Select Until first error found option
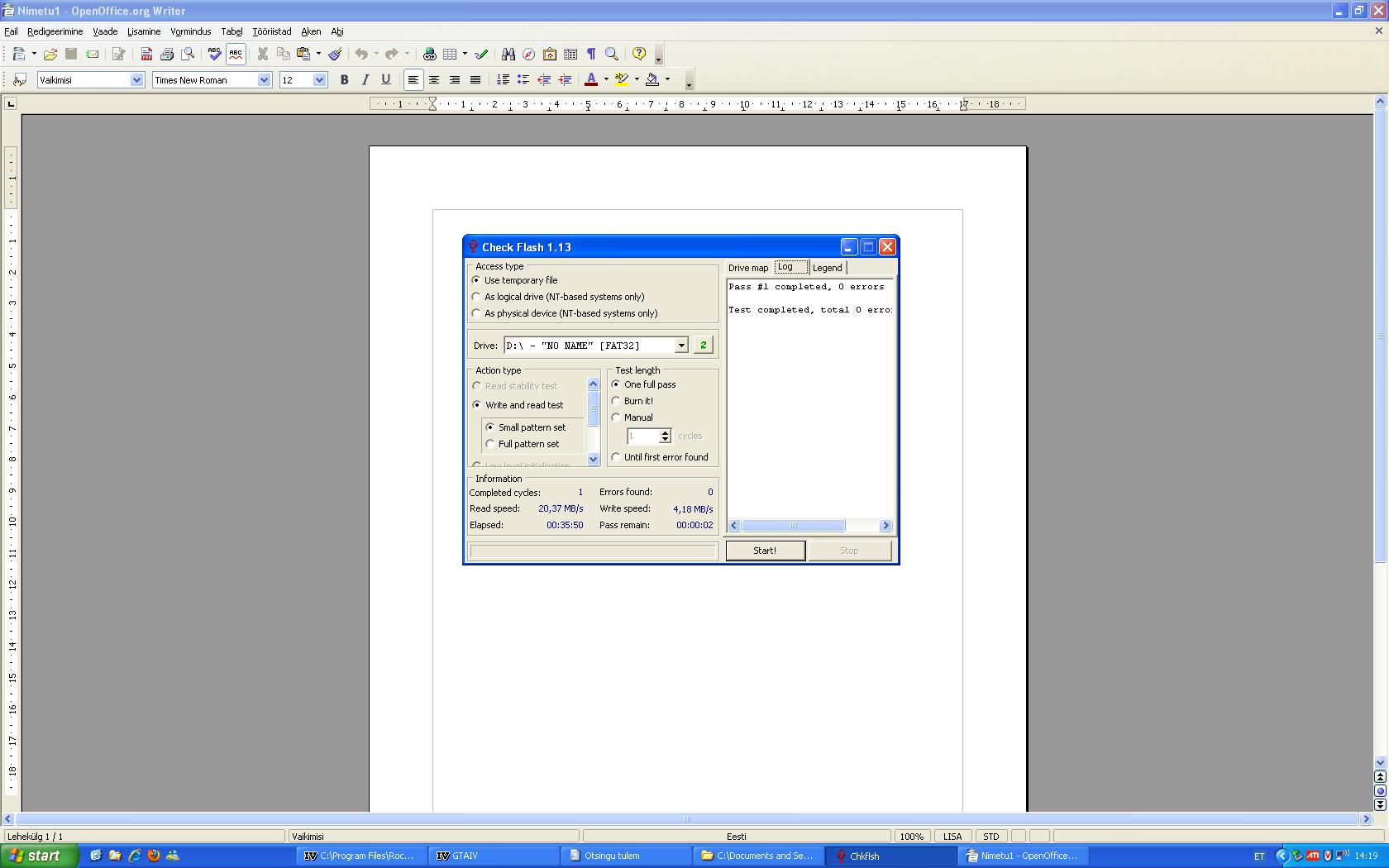 click(616, 457)
